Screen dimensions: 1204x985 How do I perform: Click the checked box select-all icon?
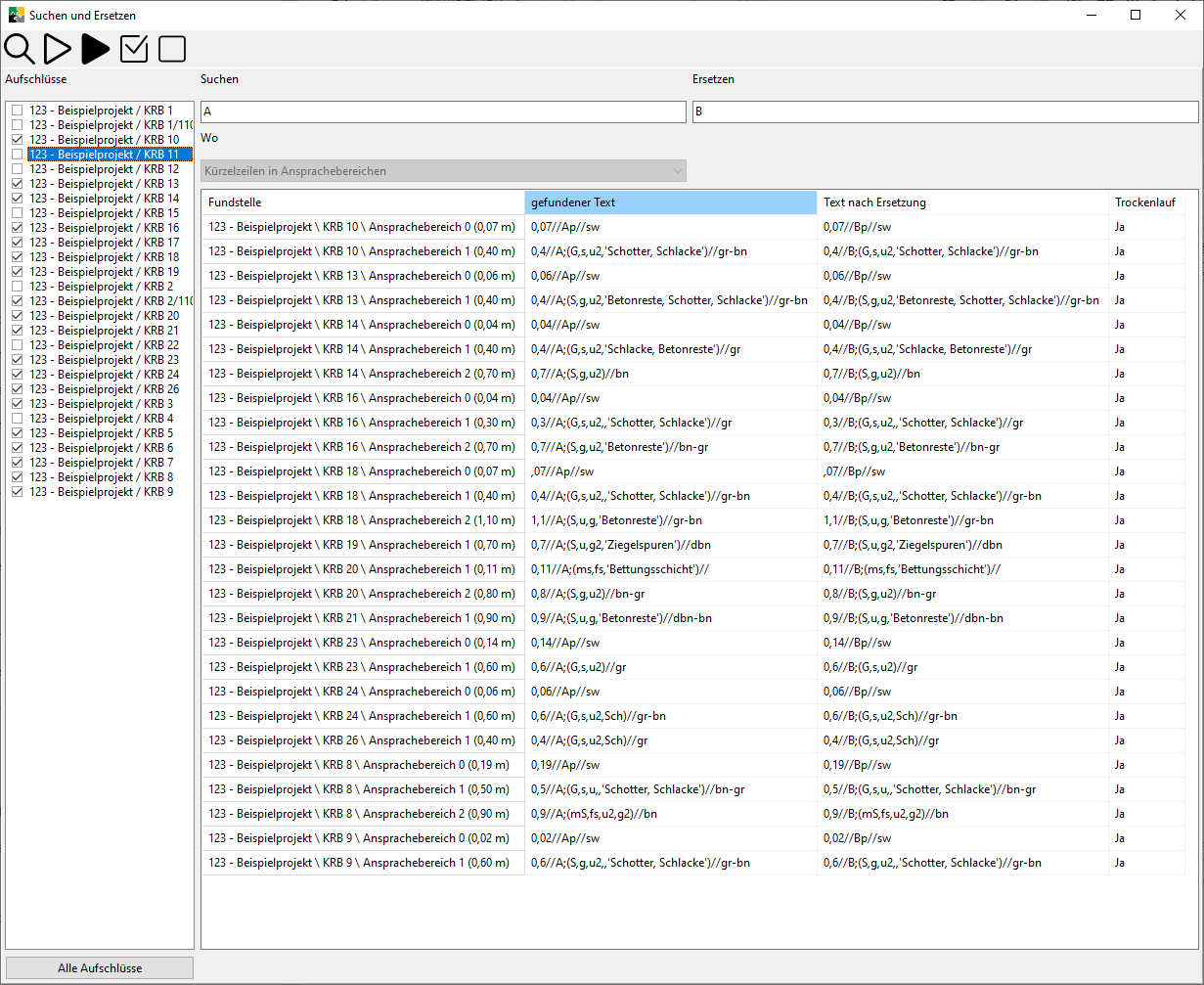(x=134, y=49)
